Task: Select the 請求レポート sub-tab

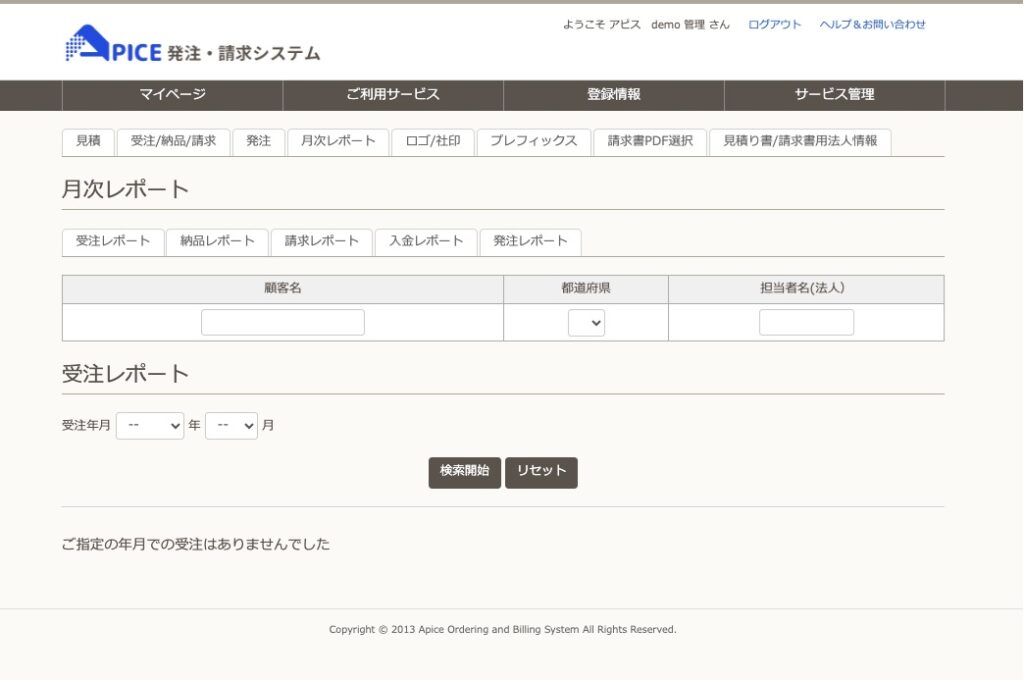Action: 322,242
